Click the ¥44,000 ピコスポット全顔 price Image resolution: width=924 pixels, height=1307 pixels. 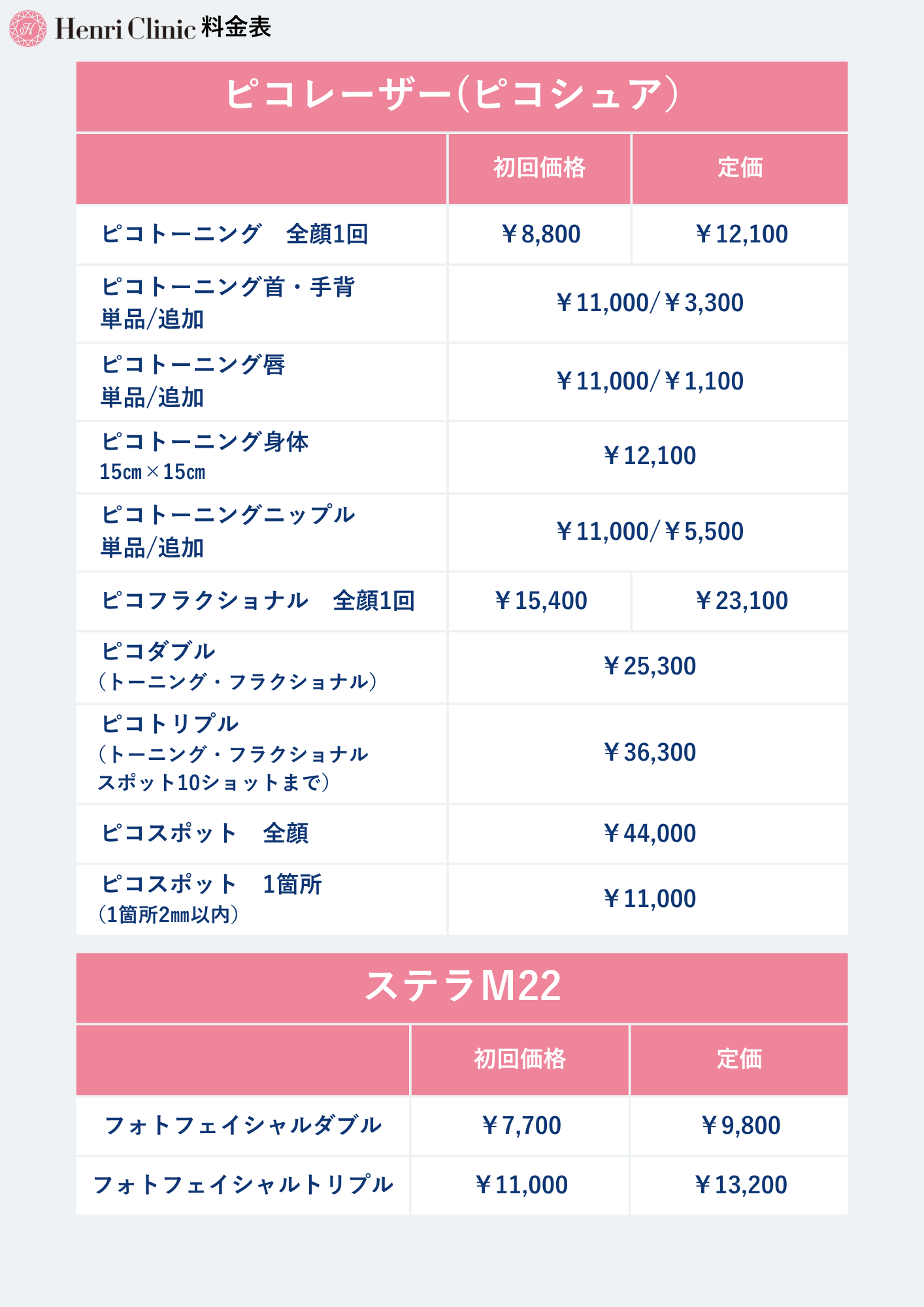point(649,834)
